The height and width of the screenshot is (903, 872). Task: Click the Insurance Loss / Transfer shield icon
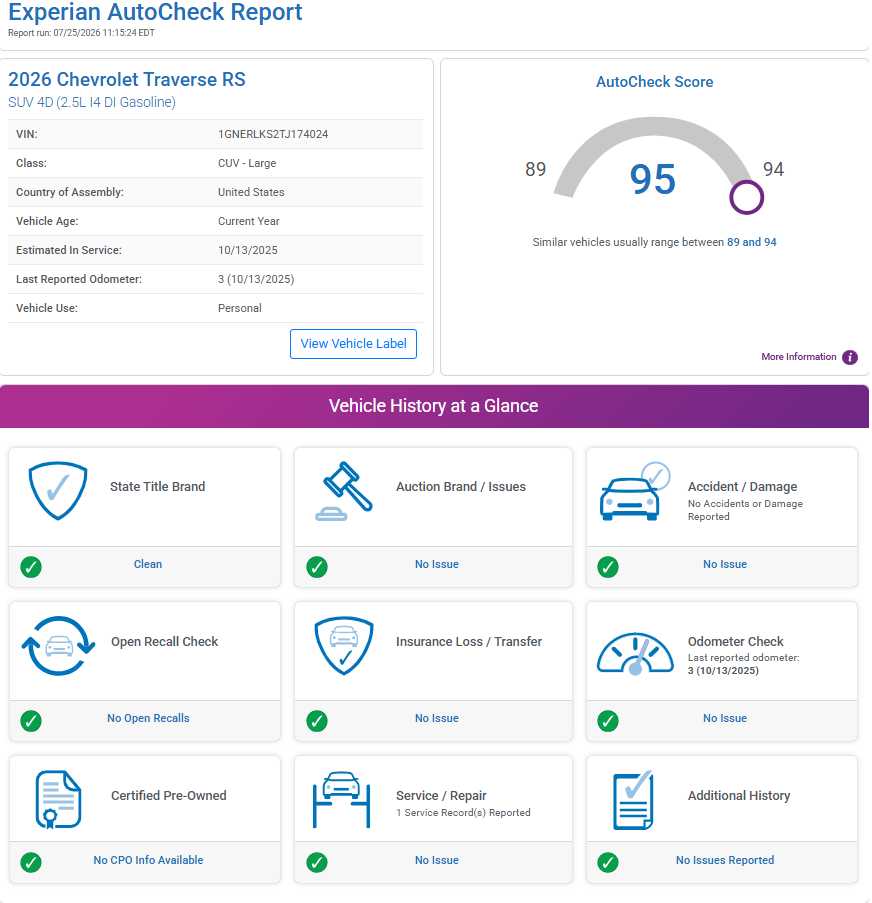point(344,646)
